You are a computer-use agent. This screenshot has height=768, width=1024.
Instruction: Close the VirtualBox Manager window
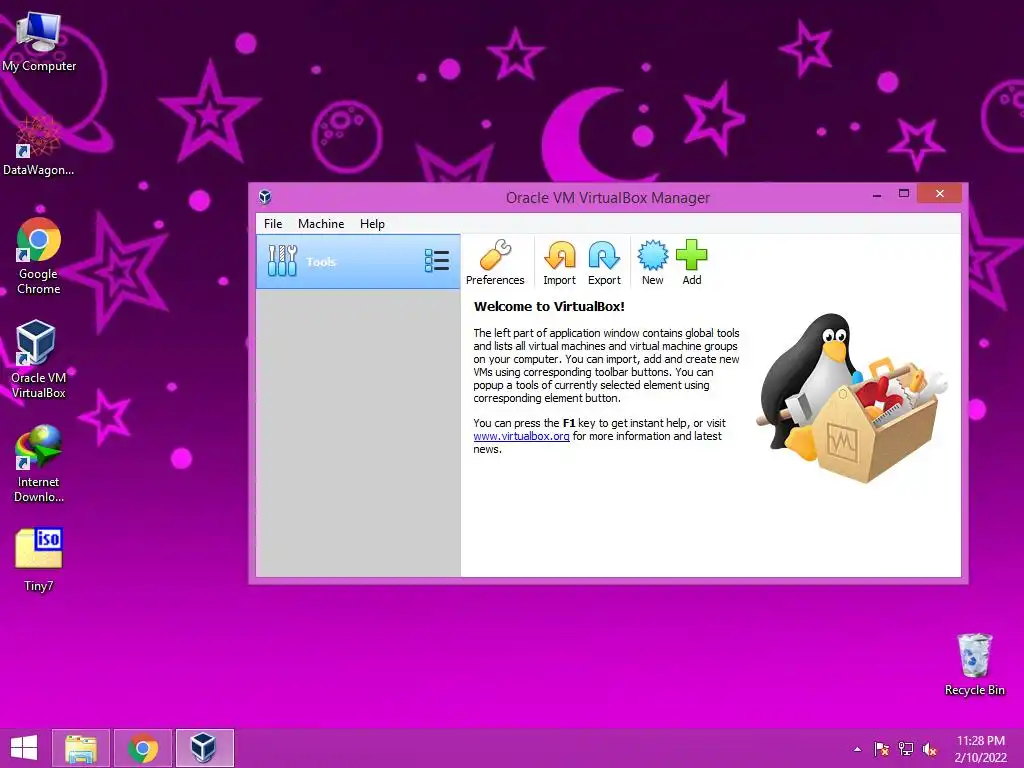939,193
